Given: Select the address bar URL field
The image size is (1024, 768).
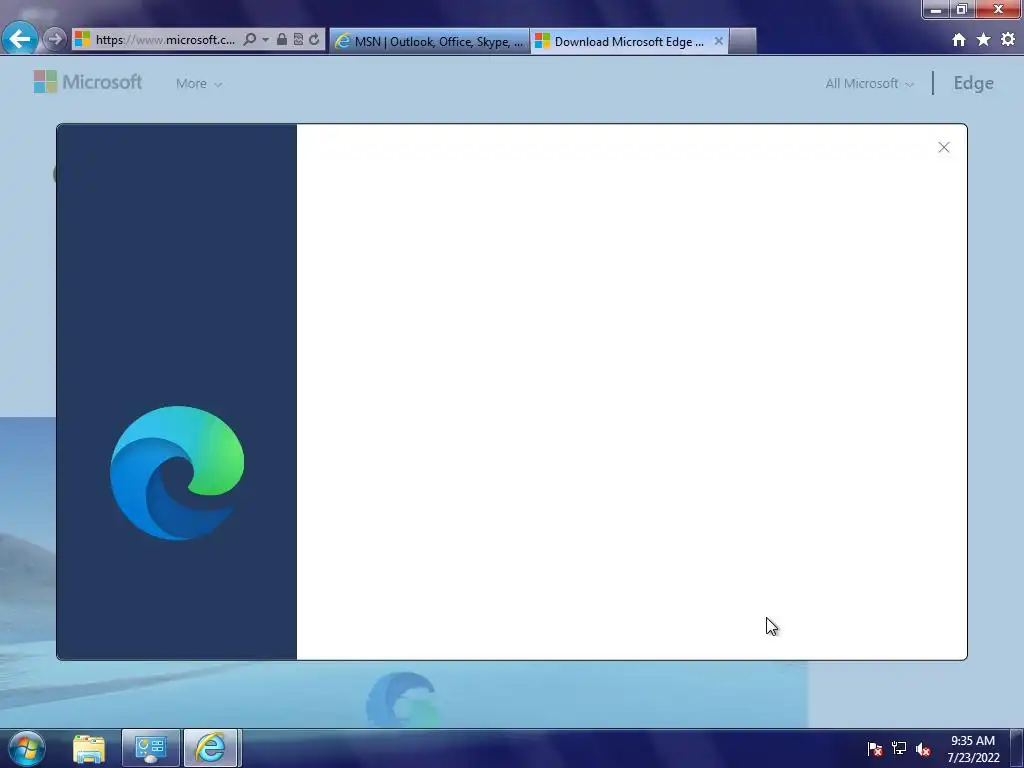Looking at the screenshot, I should click(x=165, y=40).
